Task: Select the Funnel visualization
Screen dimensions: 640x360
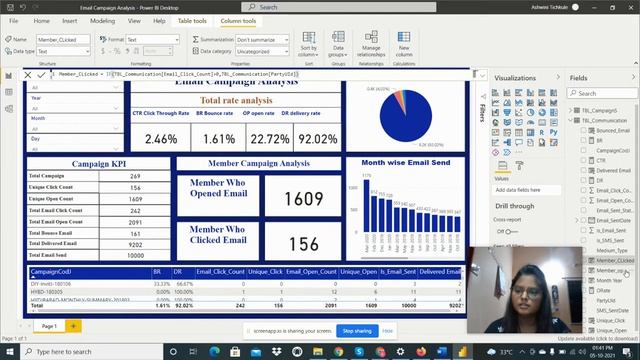Action: [507, 112]
